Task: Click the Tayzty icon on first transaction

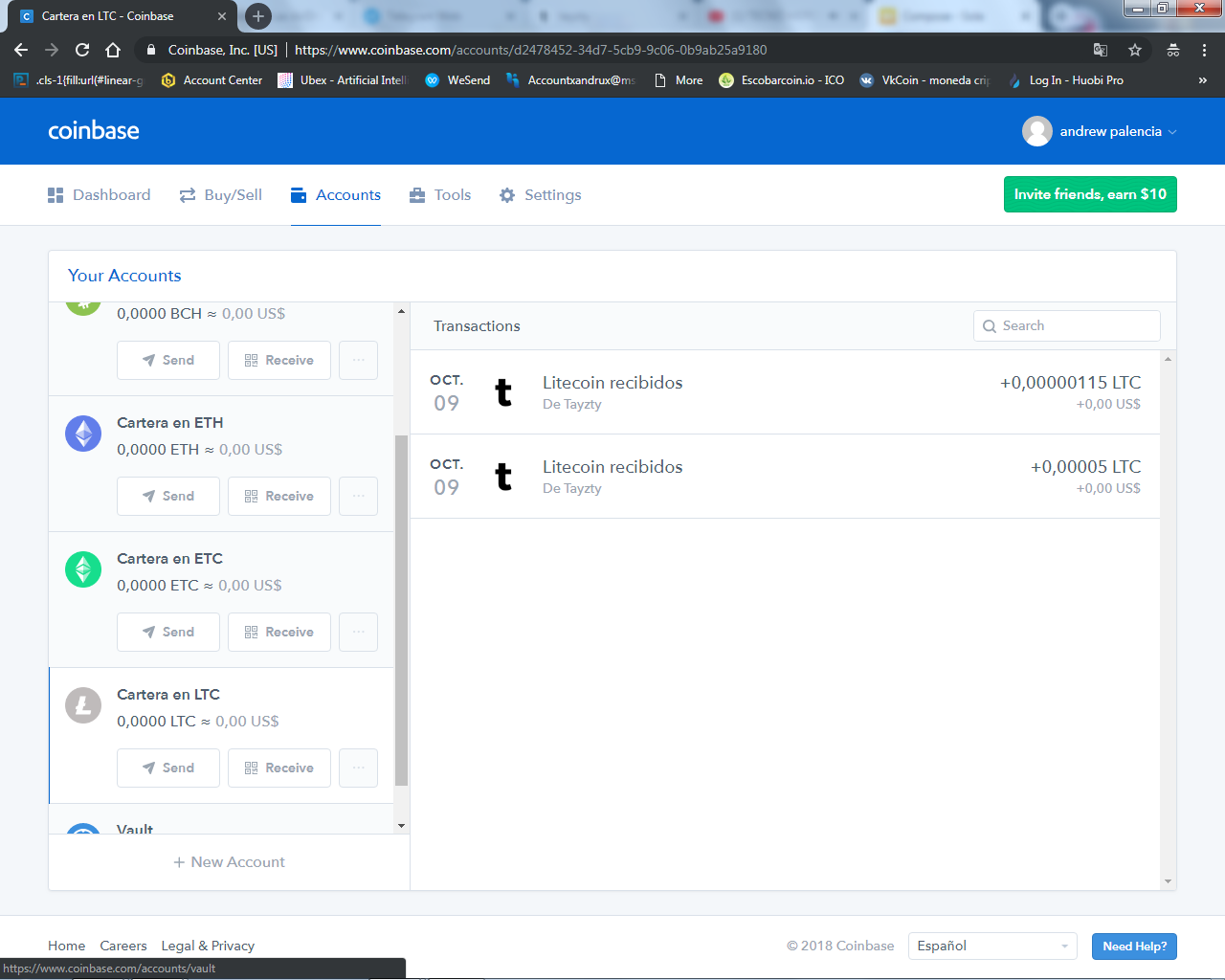Action: [x=503, y=392]
